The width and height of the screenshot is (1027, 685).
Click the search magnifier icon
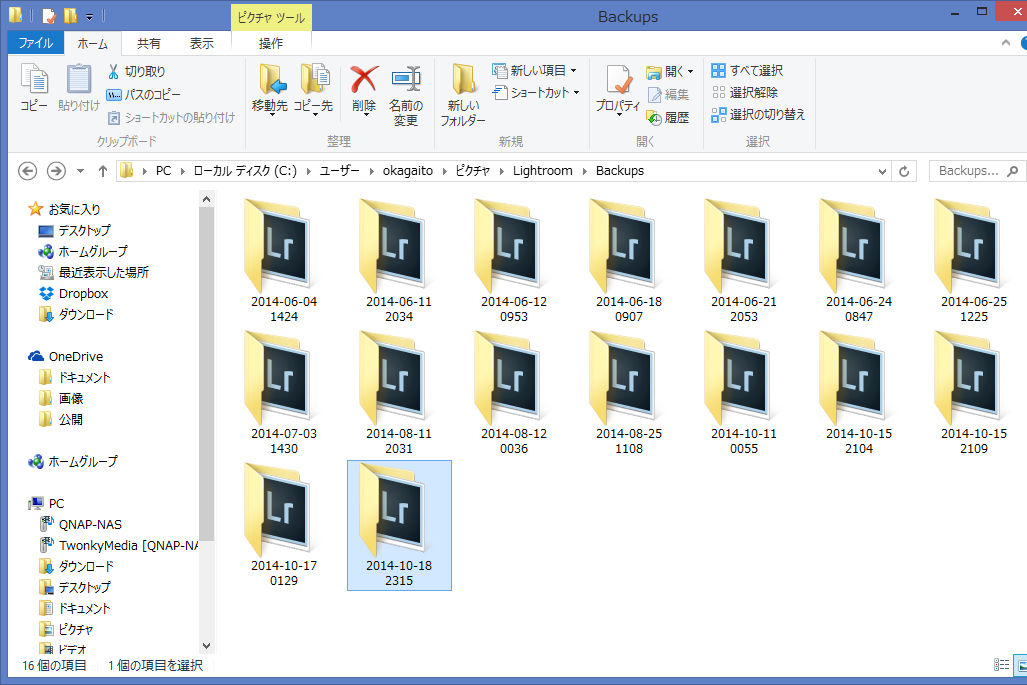[1013, 171]
